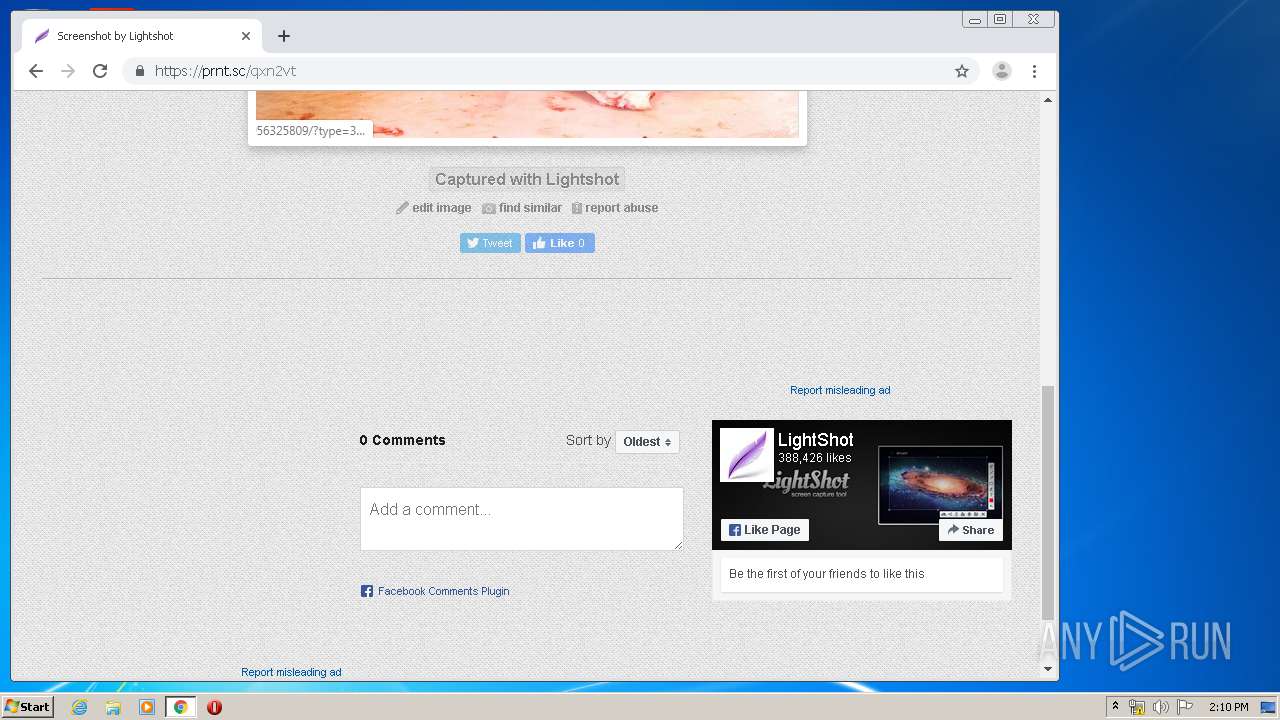Click the screenshot image preview
Screen dimensions: 1280x720
(x=527, y=114)
